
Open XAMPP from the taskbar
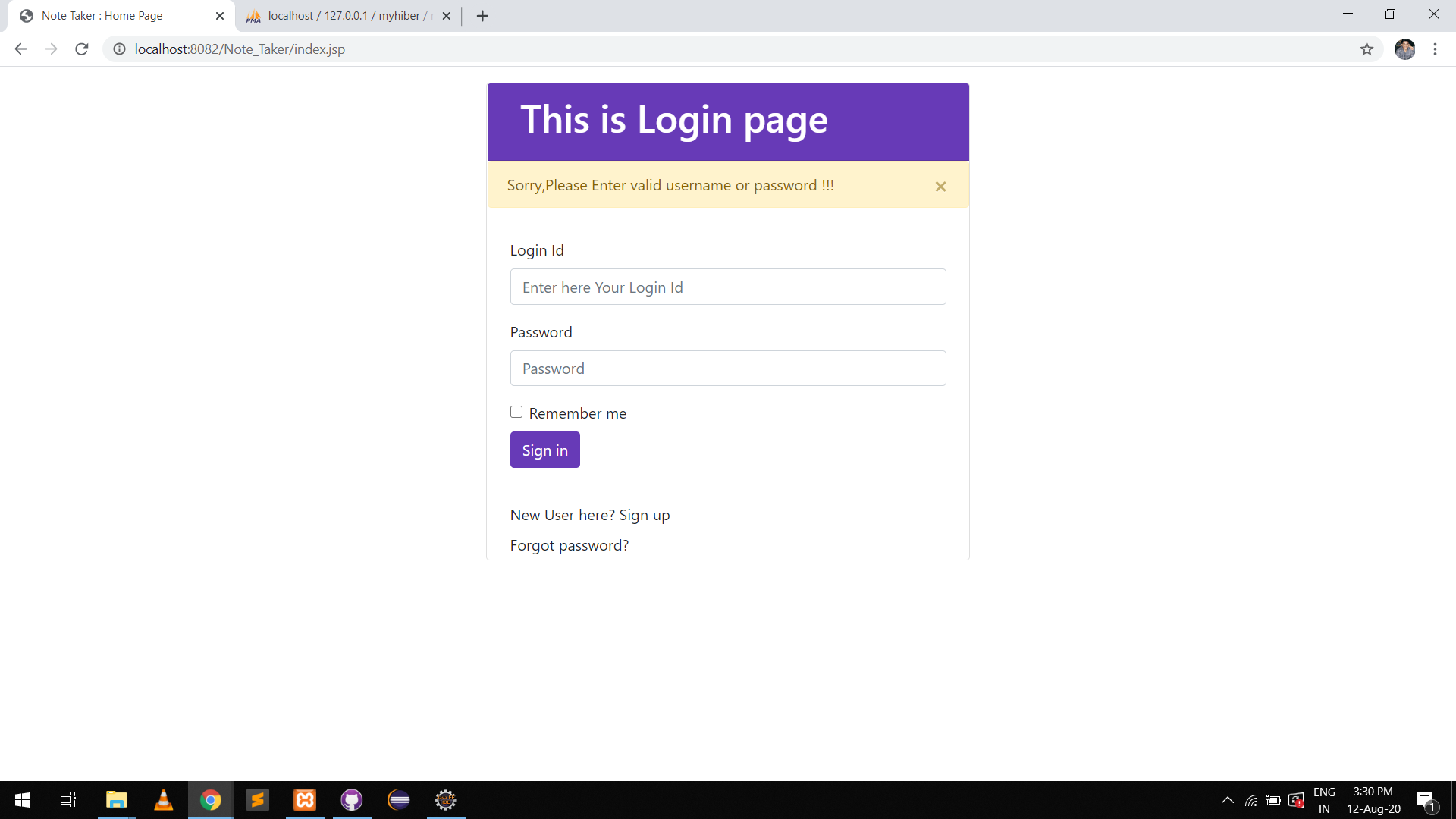(305, 800)
